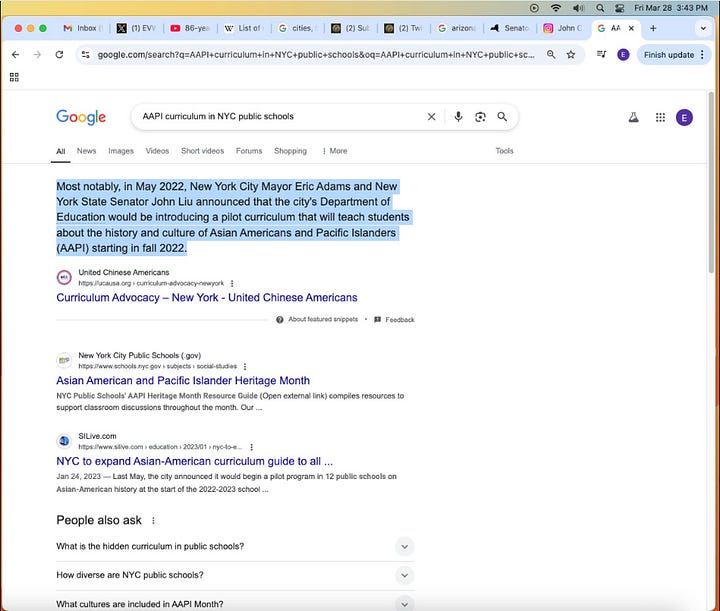Open Google apps grid icon
The width and height of the screenshot is (720, 611).
point(660,118)
